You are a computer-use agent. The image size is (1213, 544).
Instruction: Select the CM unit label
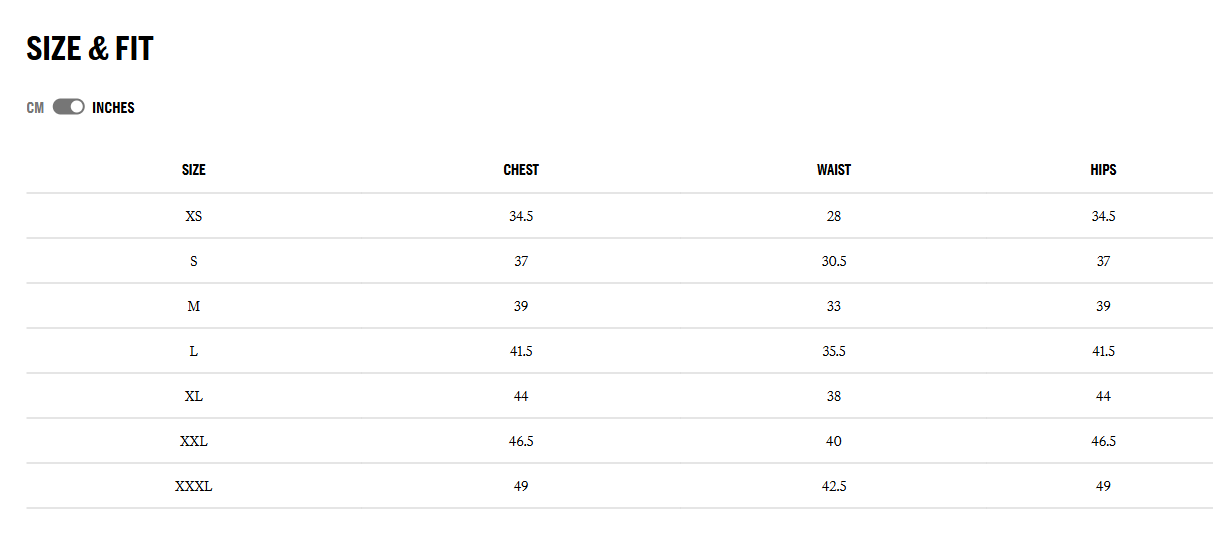pos(35,108)
